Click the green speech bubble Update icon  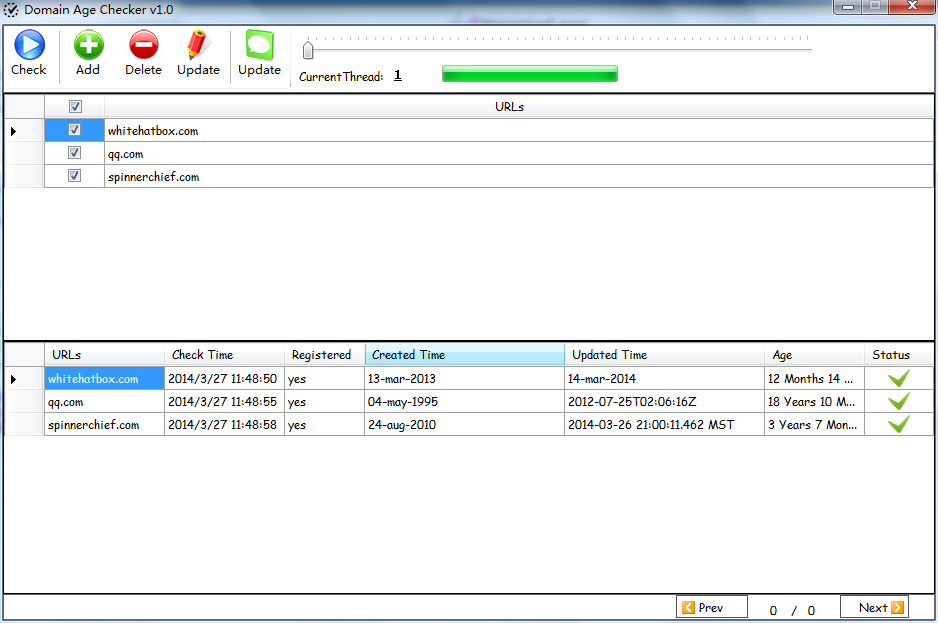(259, 45)
